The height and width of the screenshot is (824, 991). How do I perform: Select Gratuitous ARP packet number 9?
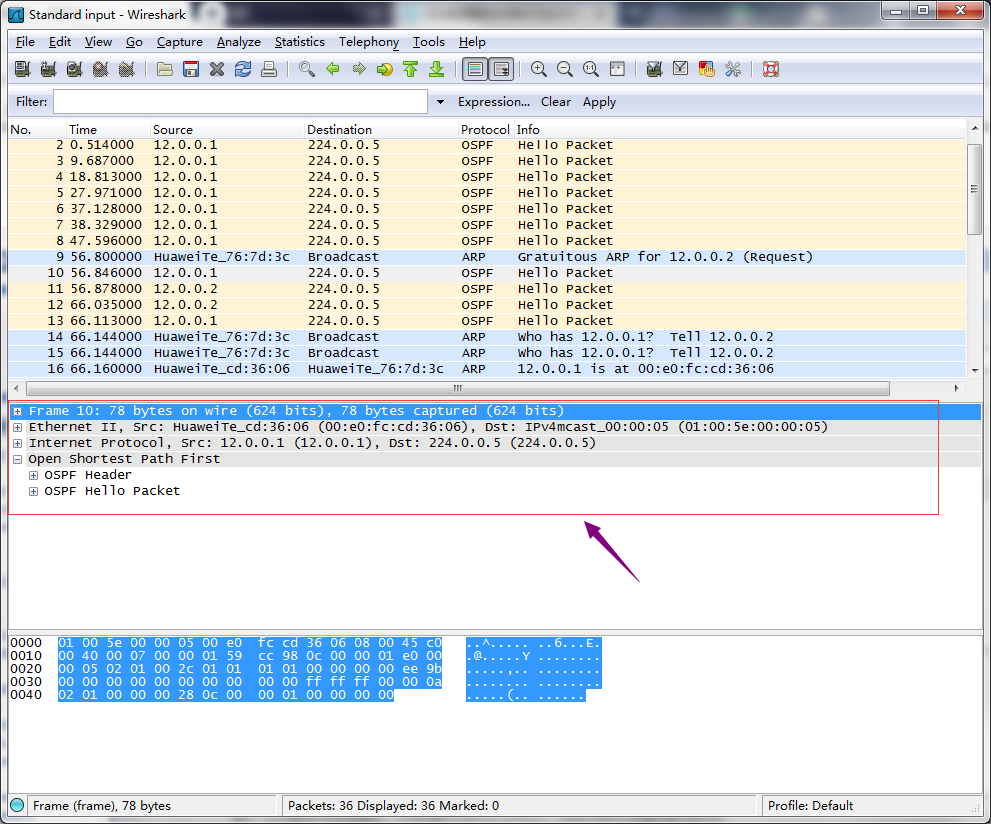click(x=487, y=257)
